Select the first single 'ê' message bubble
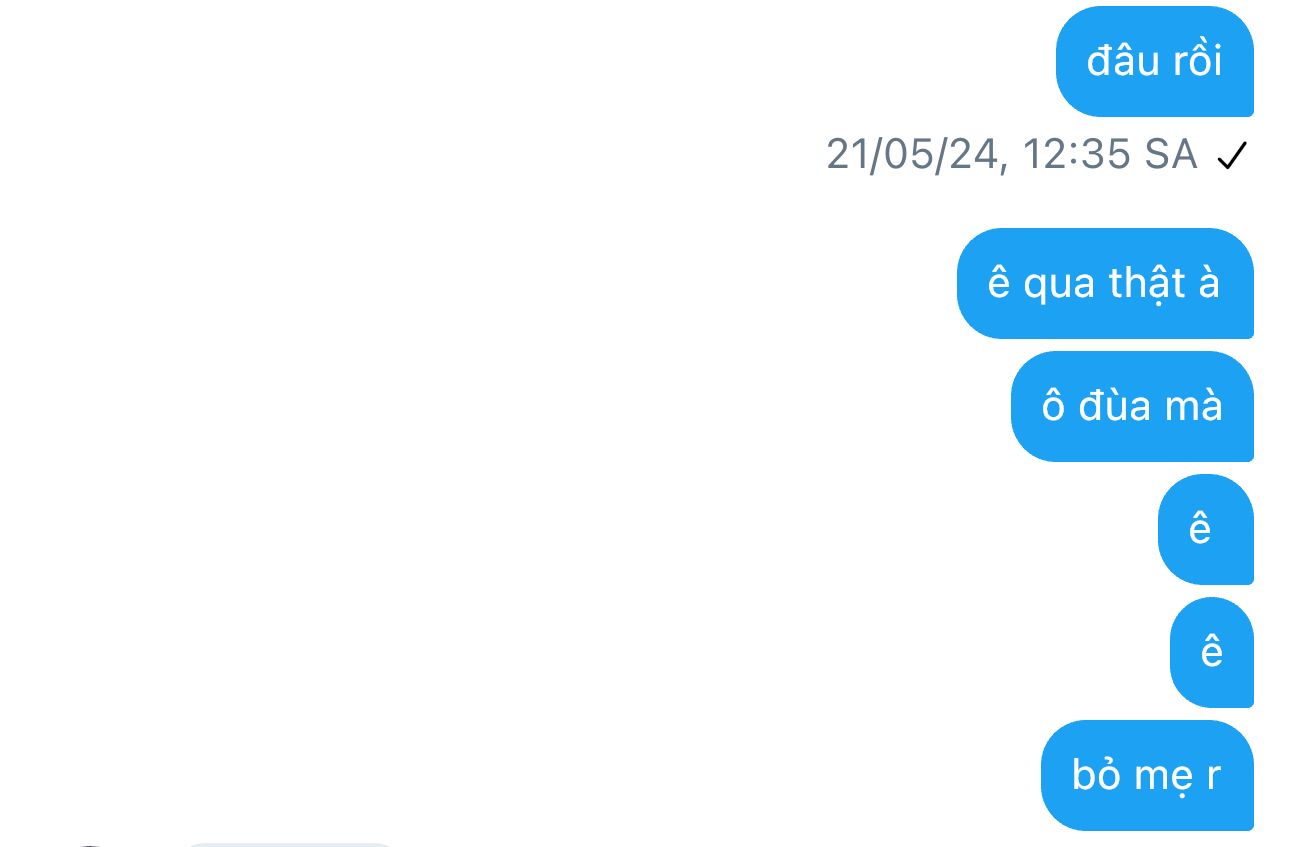The width and height of the screenshot is (1290, 847). [1206, 529]
